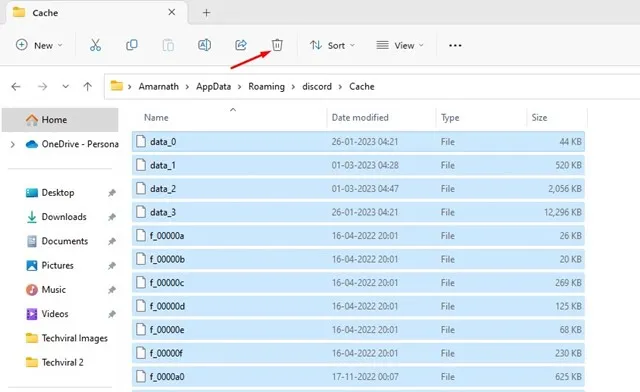This screenshot has width=640, height=392.
Task: Open Desktop in navigation pane
Action: click(x=58, y=193)
